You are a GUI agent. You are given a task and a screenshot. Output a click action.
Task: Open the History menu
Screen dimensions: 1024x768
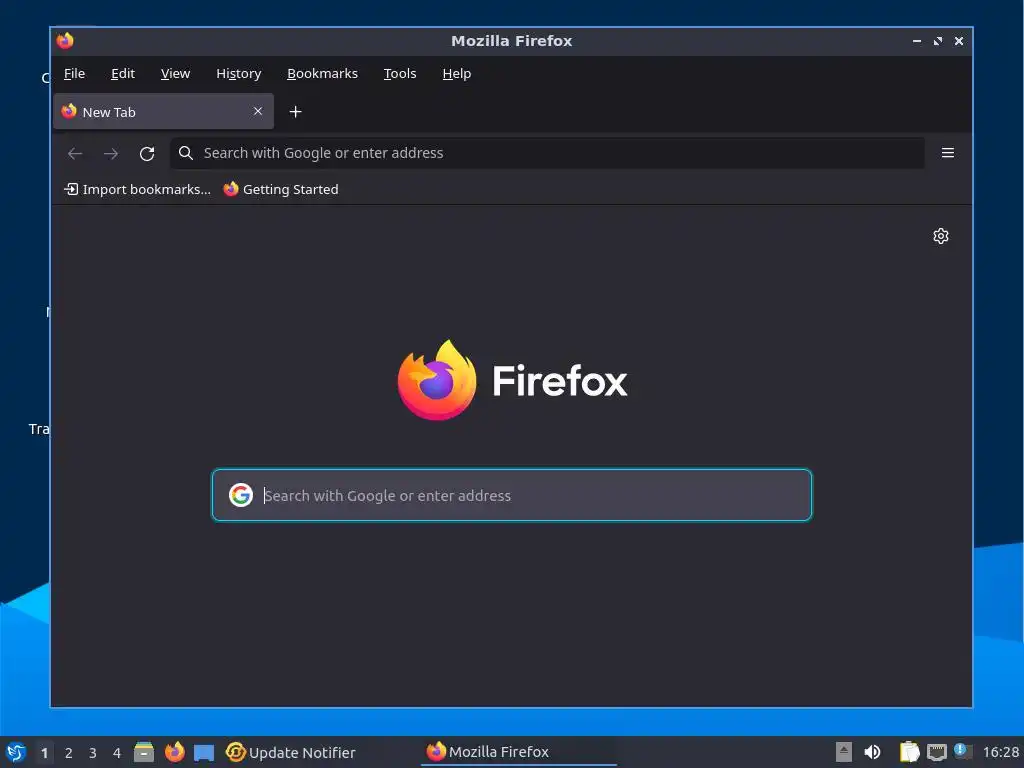(x=238, y=74)
